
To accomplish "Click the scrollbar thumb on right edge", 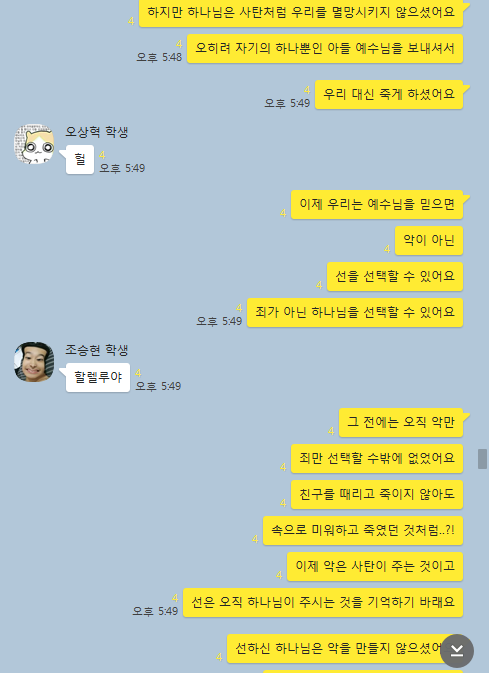I will coord(483,459).
